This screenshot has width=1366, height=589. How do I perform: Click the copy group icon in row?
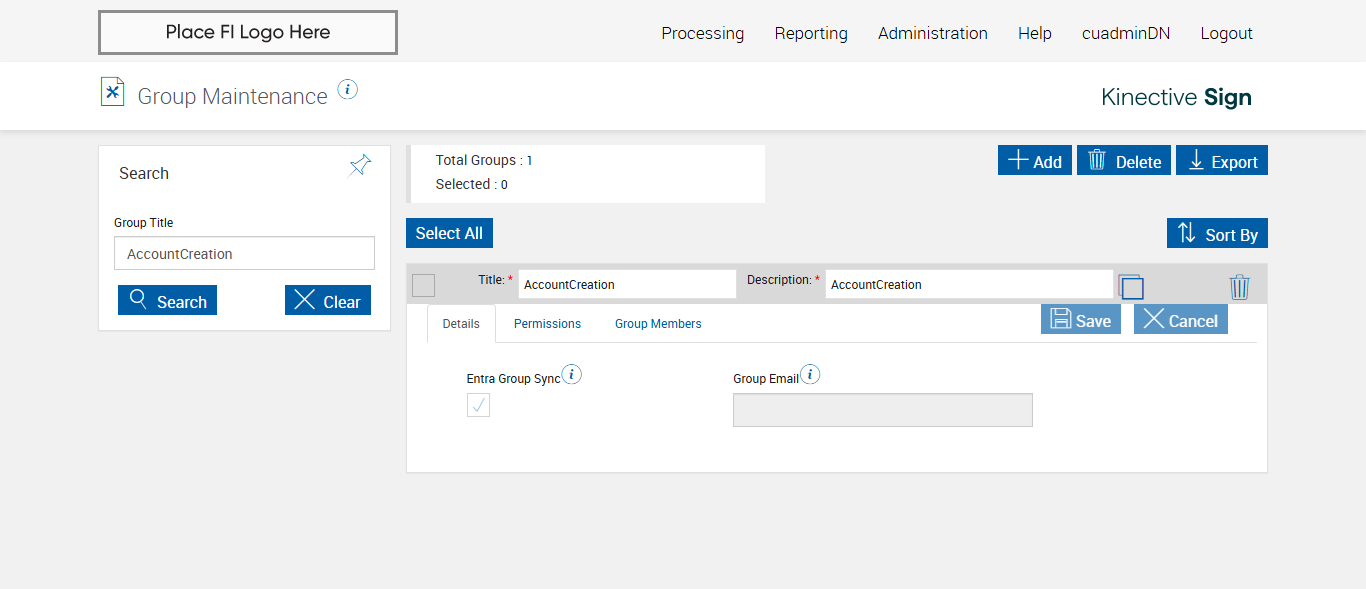click(x=1131, y=287)
